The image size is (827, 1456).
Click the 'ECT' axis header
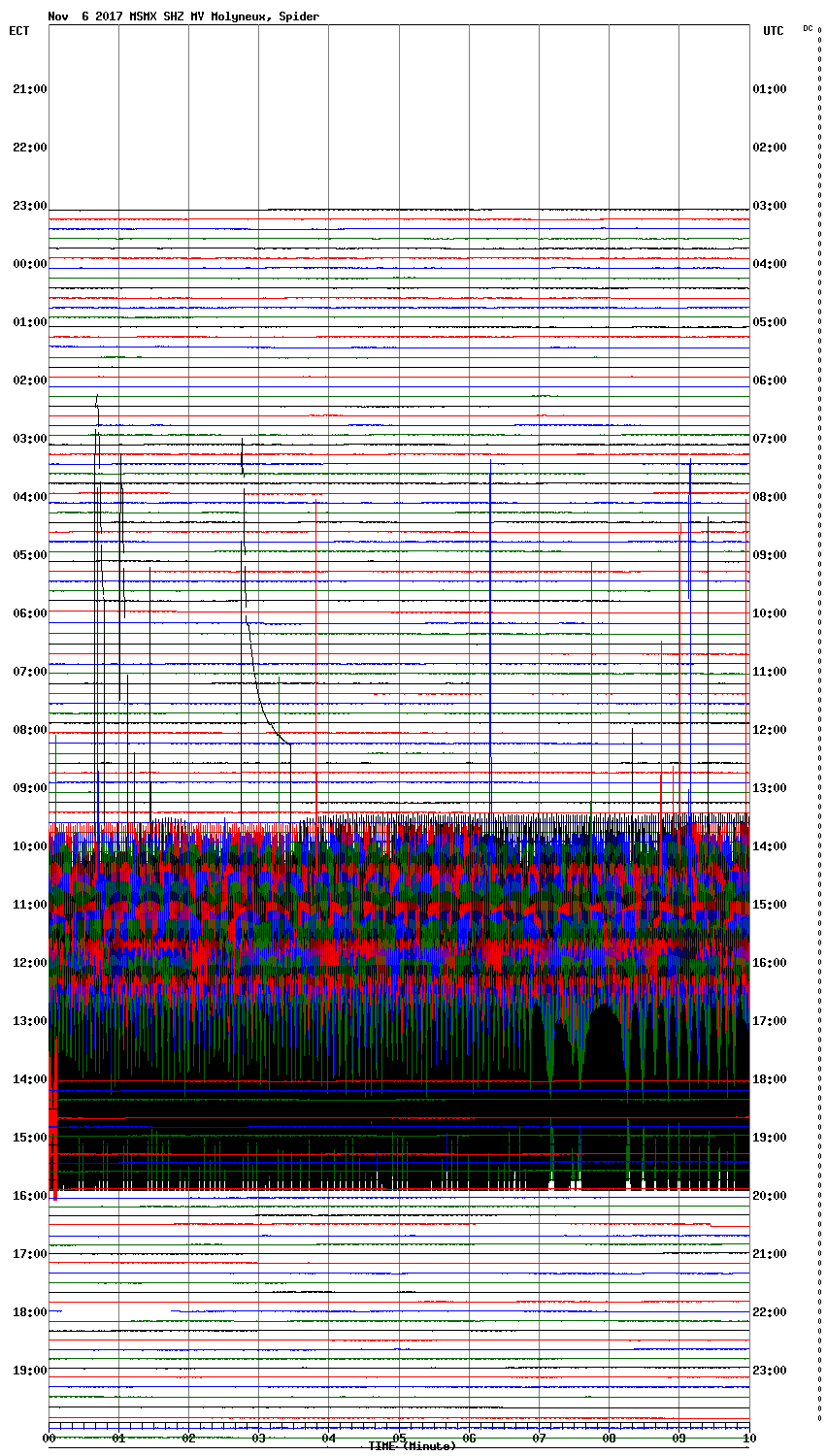click(x=19, y=31)
